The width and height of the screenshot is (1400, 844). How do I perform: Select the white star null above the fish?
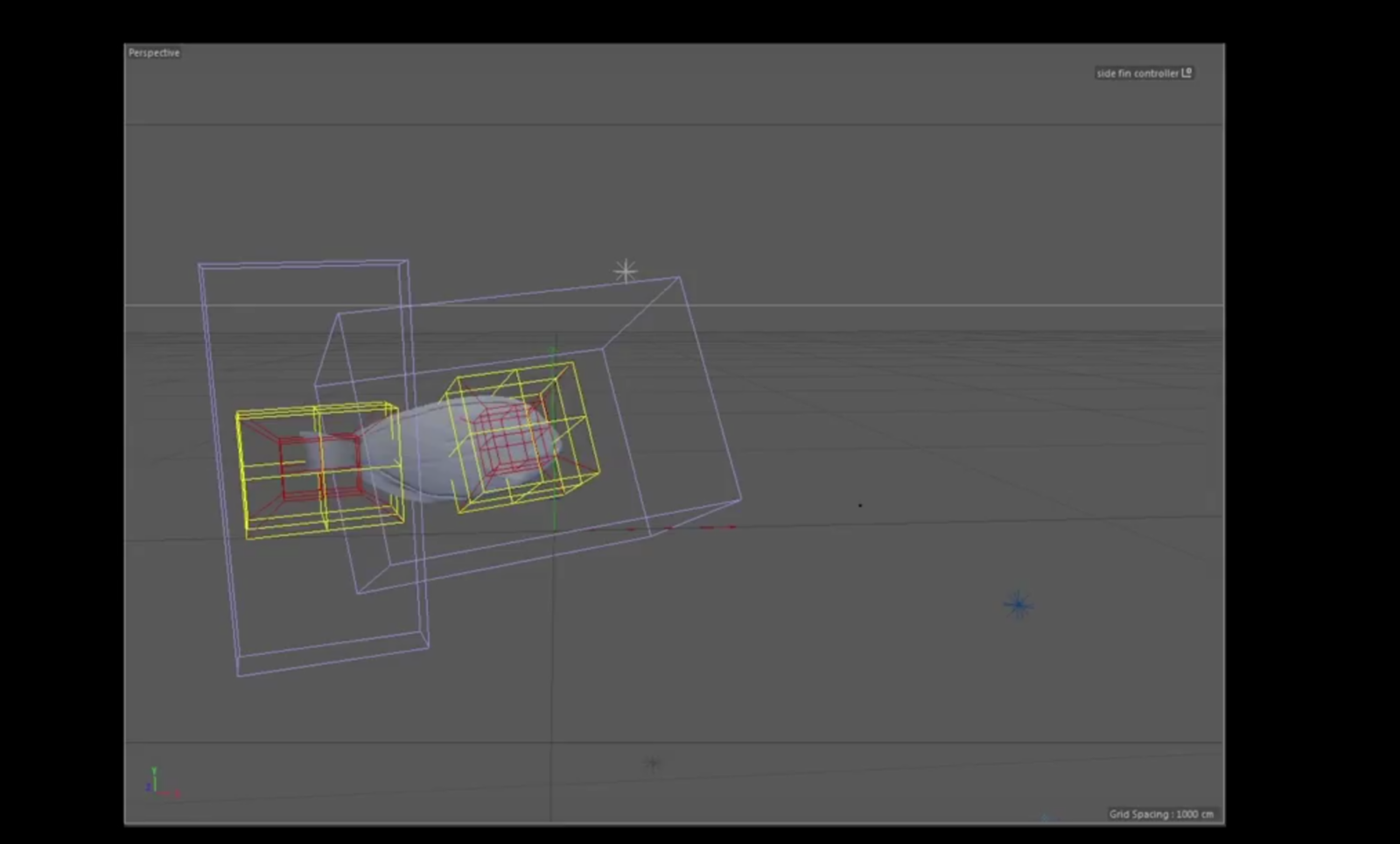pos(626,271)
